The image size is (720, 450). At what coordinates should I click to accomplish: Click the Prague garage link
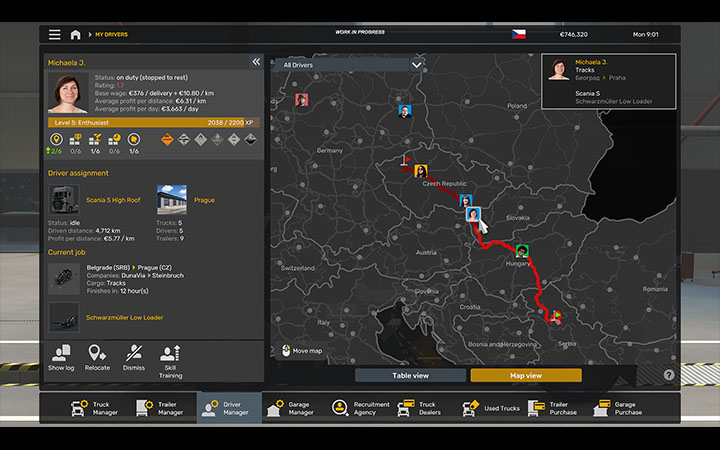[x=204, y=200]
